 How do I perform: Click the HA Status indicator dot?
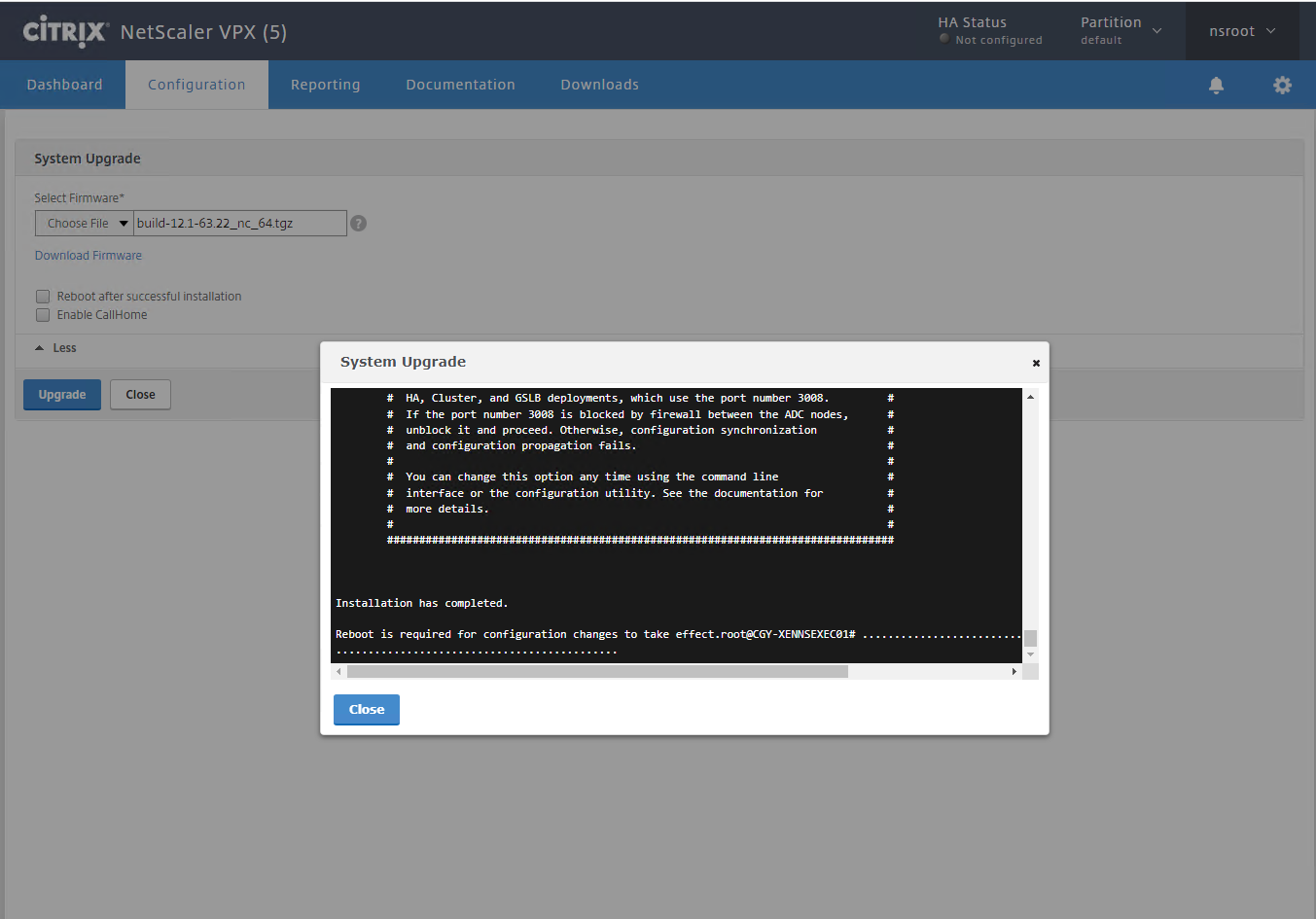click(x=944, y=39)
